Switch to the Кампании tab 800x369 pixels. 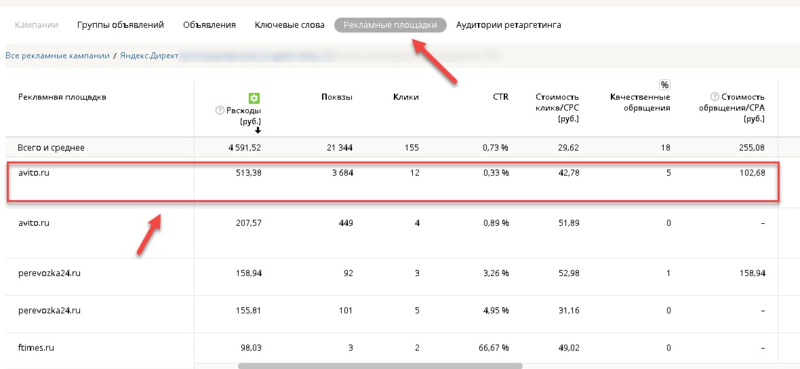pyautogui.click(x=36, y=24)
